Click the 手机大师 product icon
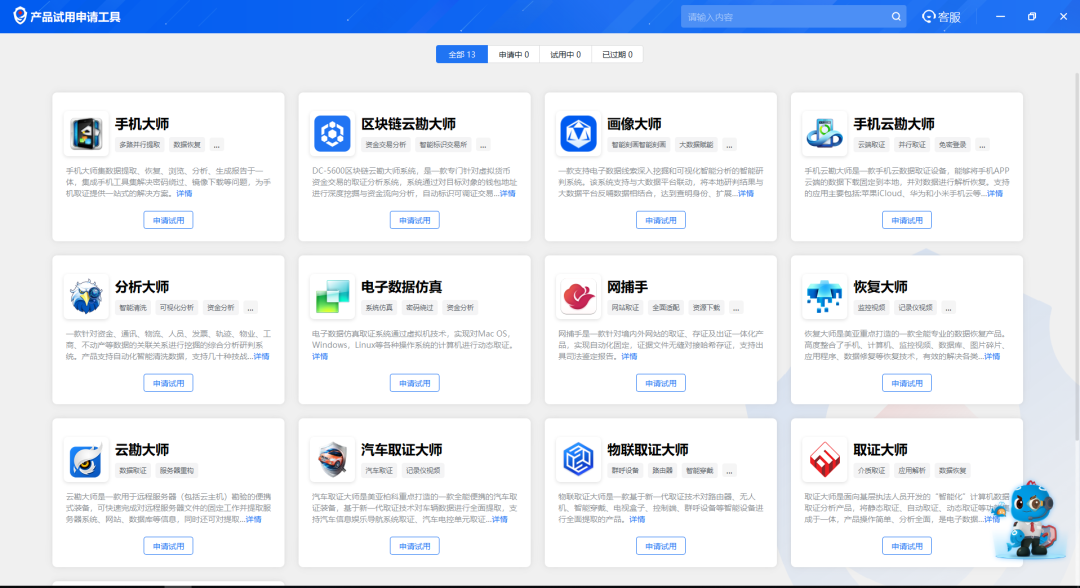 (x=86, y=133)
